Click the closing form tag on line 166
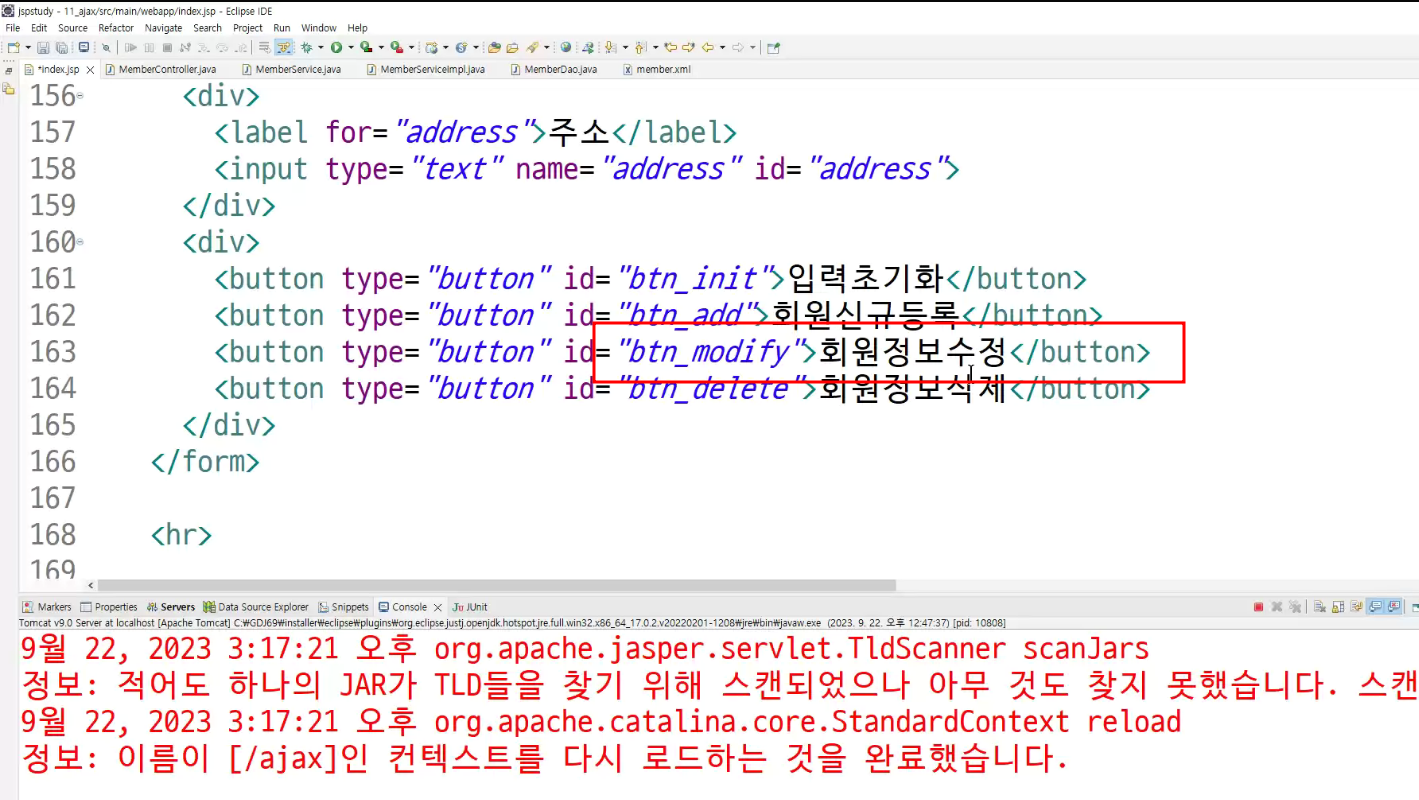Image resolution: width=1419 pixels, height=800 pixels. tap(205, 462)
